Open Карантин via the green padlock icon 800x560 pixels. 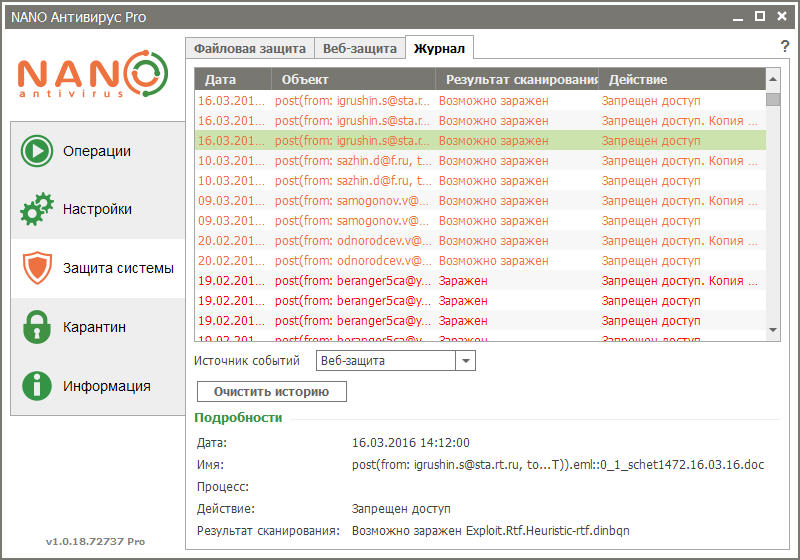[x=37, y=327]
